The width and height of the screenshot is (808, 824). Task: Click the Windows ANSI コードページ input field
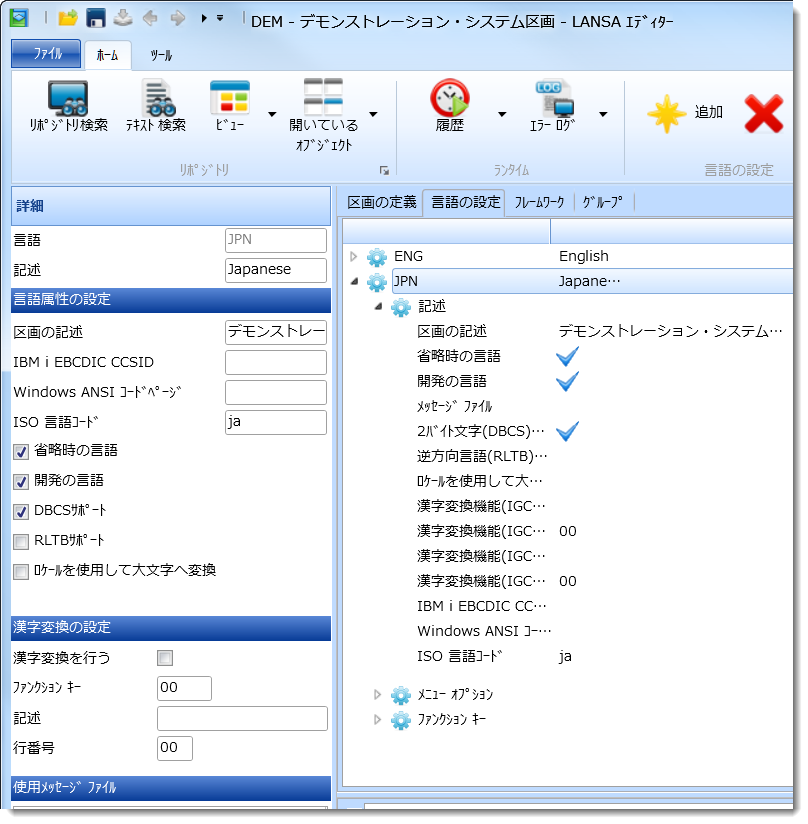click(276, 392)
